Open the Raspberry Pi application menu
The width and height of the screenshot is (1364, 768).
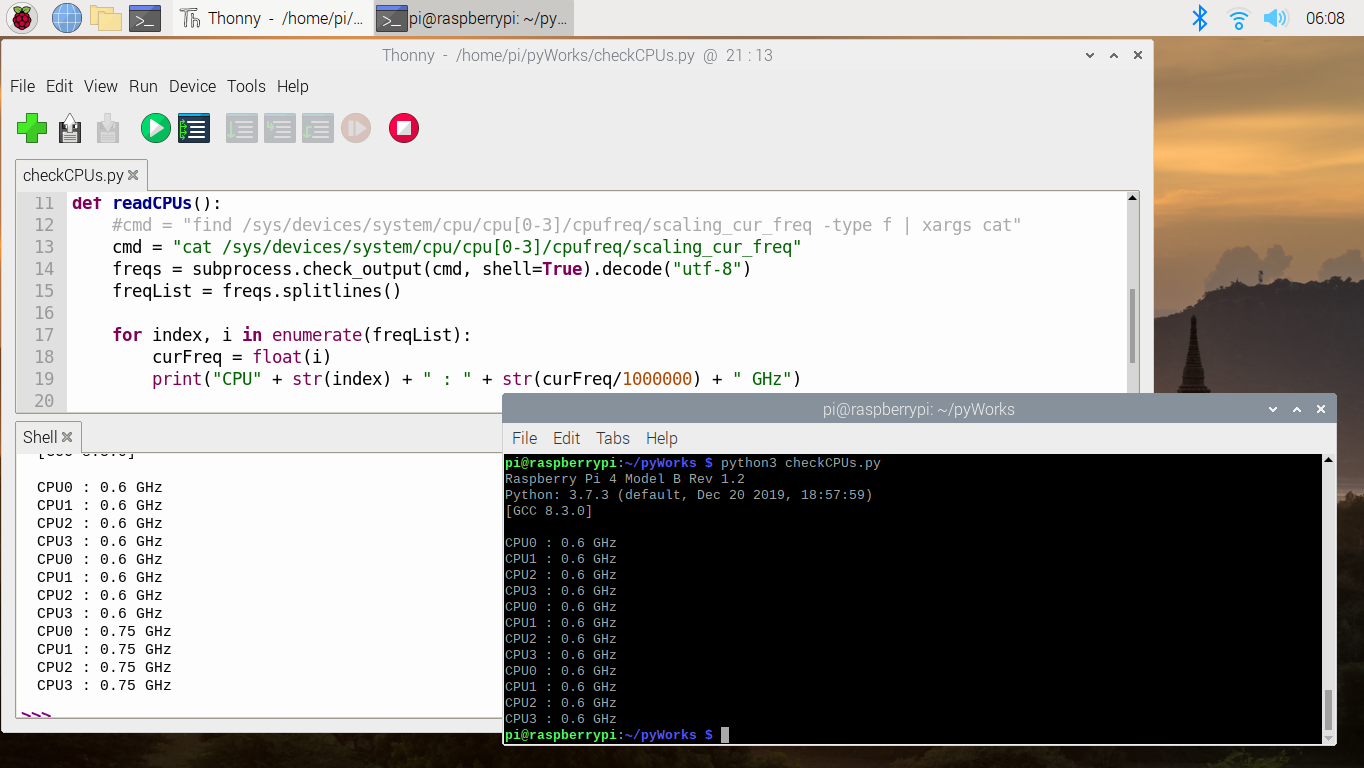pyautogui.click(x=21, y=17)
